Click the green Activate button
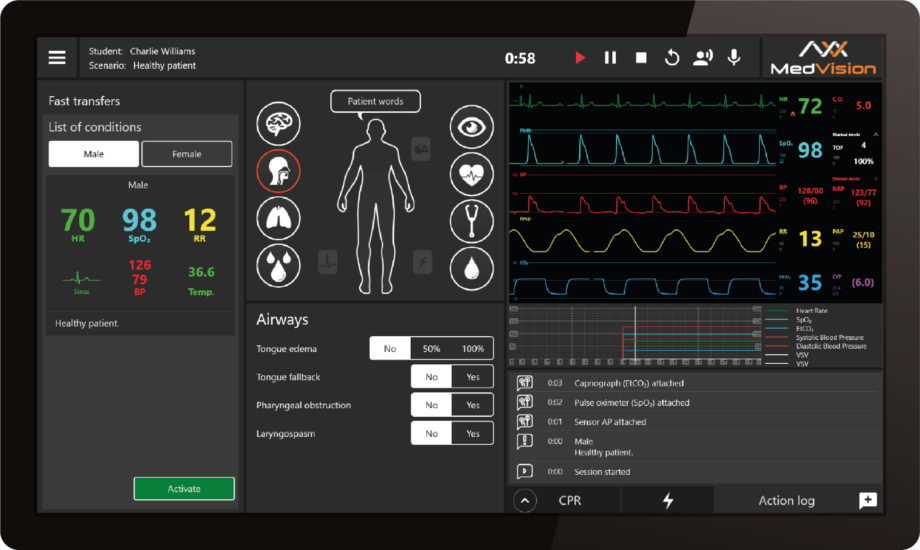This screenshot has width=920, height=550. coord(184,489)
